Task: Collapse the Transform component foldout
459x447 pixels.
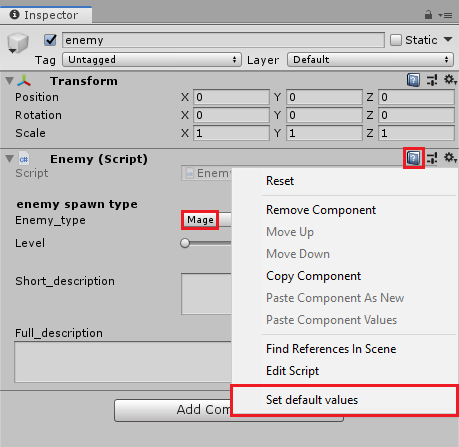Action: [x=10, y=81]
